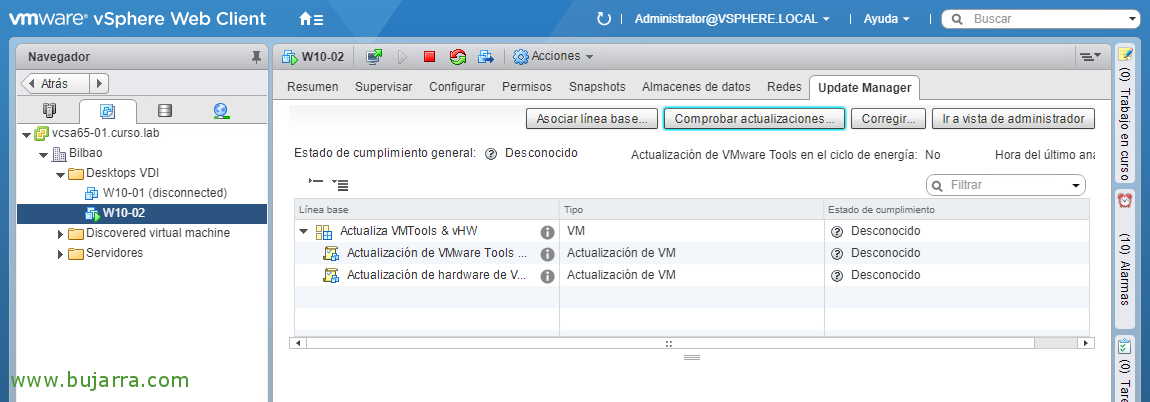Click the Comprobar actualizaciones button
The height and width of the screenshot is (402, 1150).
pos(754,119)
